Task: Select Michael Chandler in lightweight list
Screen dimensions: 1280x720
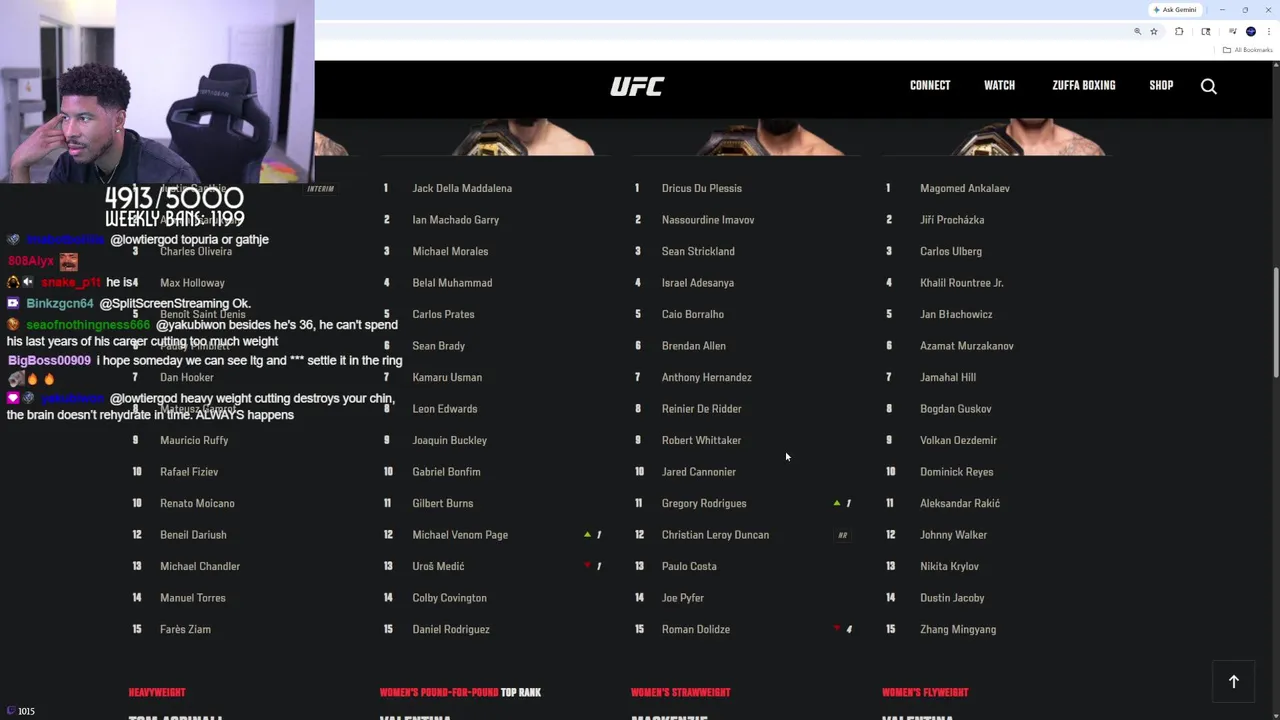Action: 200,566
